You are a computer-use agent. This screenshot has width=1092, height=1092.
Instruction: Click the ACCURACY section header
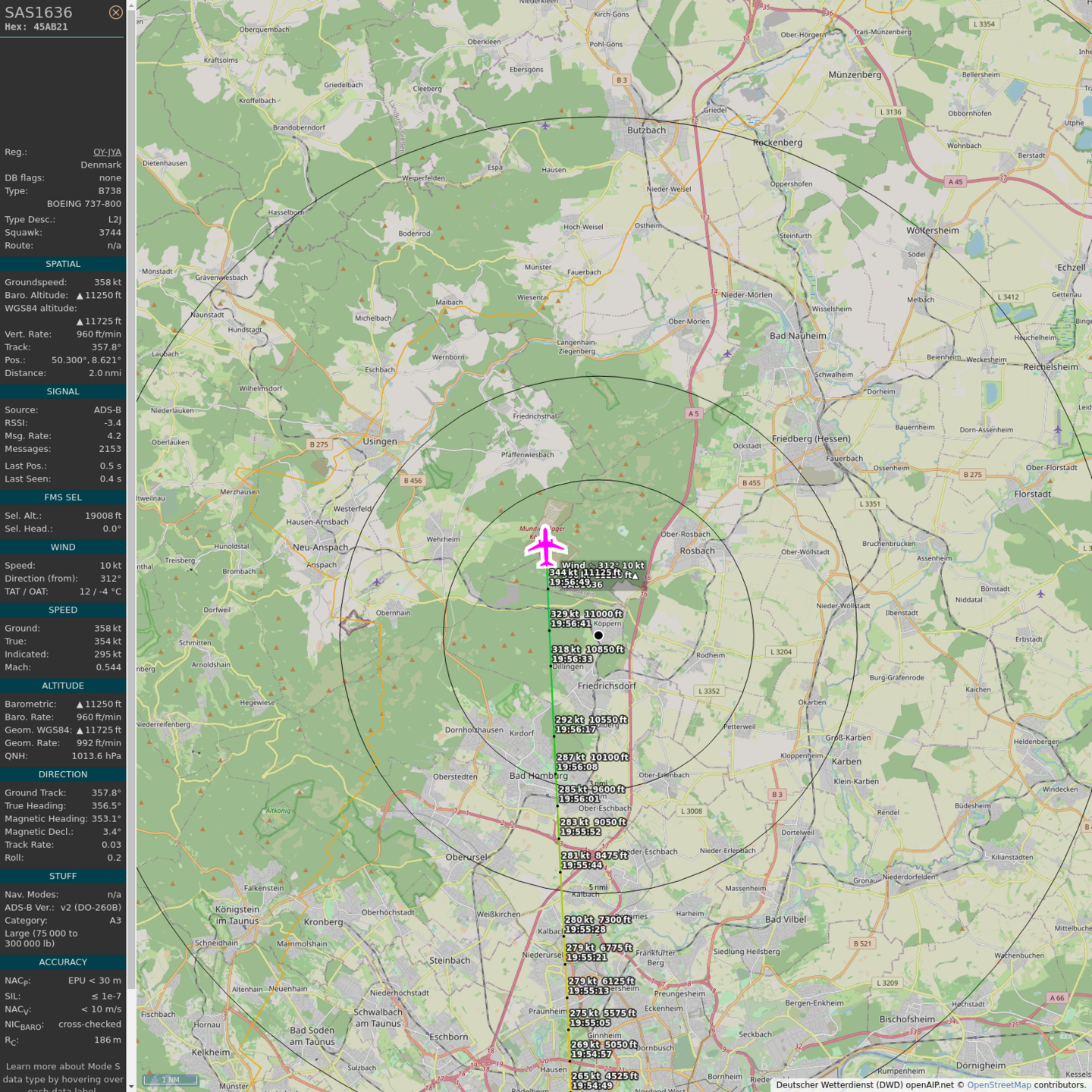tap(63, 962)
